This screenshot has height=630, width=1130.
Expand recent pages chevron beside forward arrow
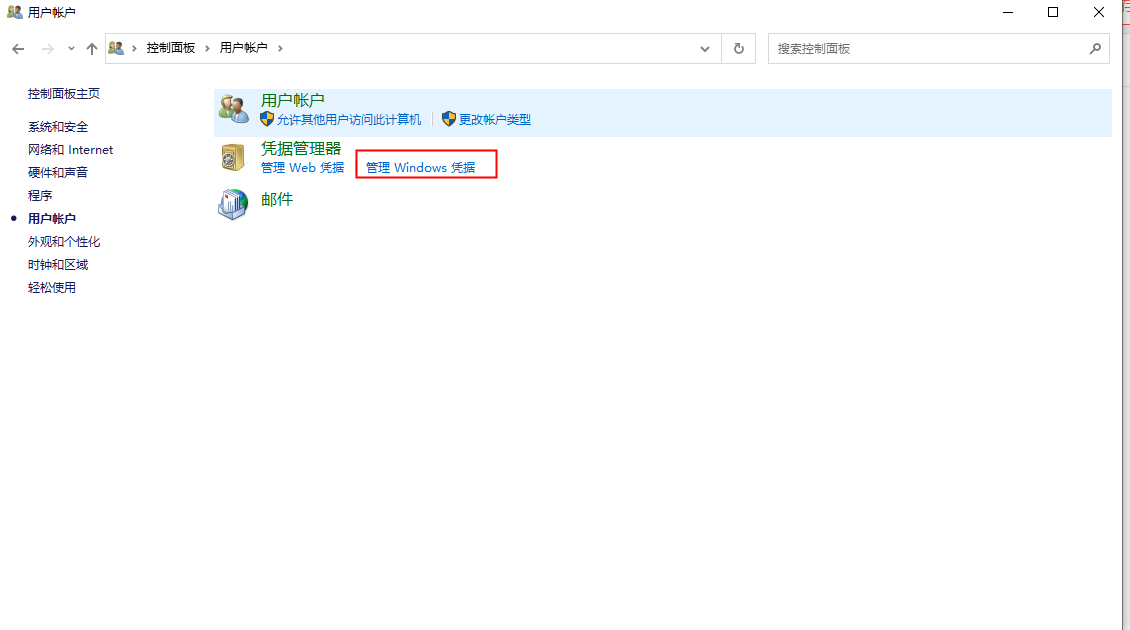tap(70, 48)
